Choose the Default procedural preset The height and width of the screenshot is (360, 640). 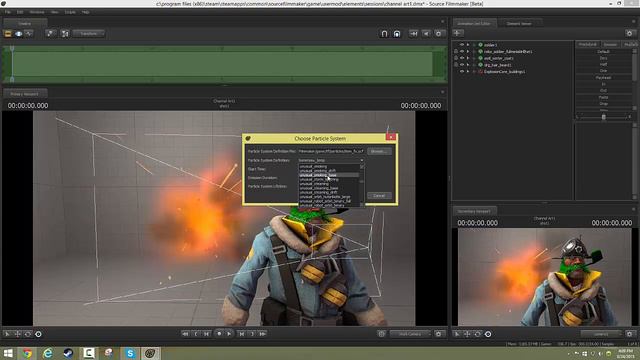click(603, 52)
